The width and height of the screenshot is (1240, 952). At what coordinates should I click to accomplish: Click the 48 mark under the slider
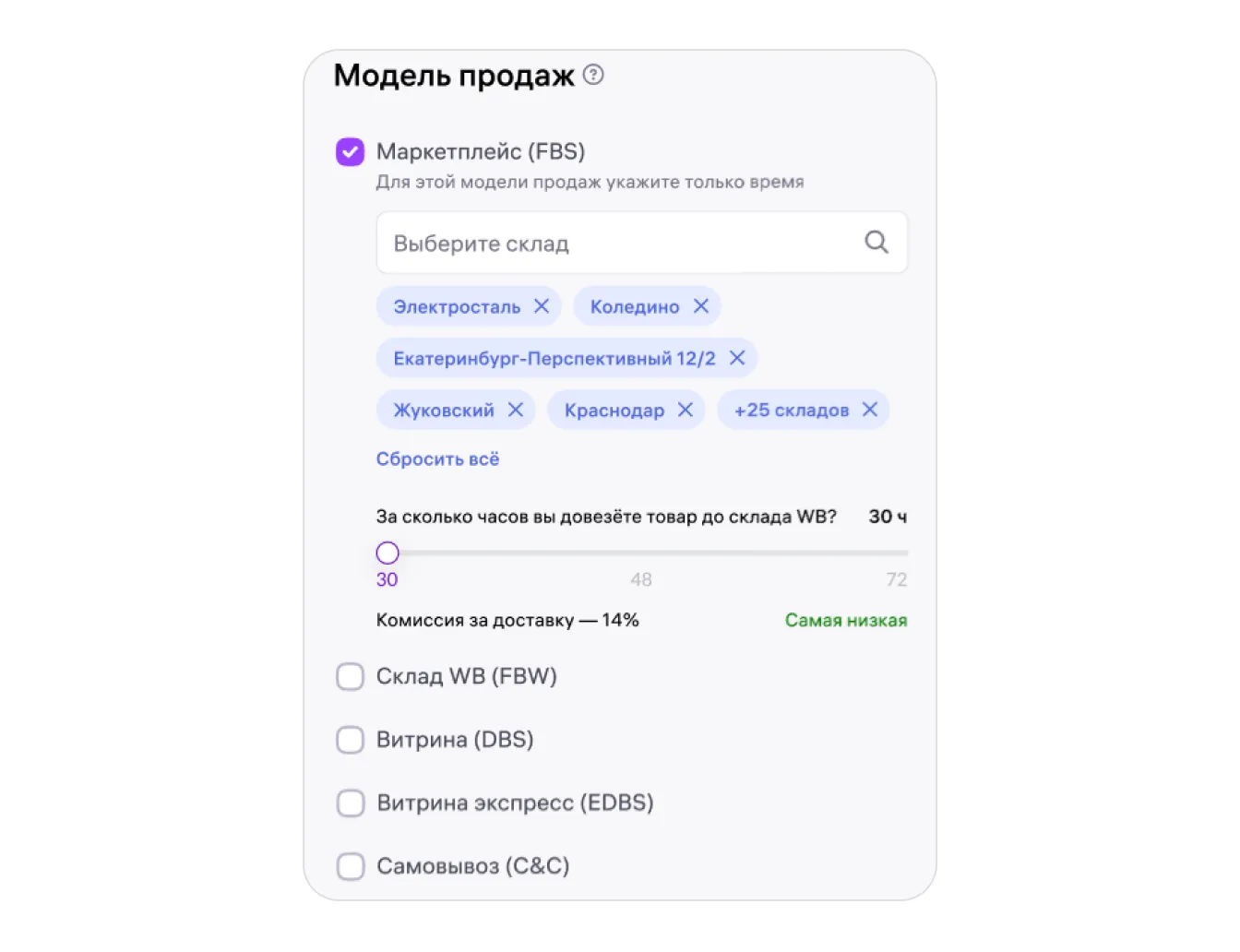pyautogui.click(x=641, y=579)
